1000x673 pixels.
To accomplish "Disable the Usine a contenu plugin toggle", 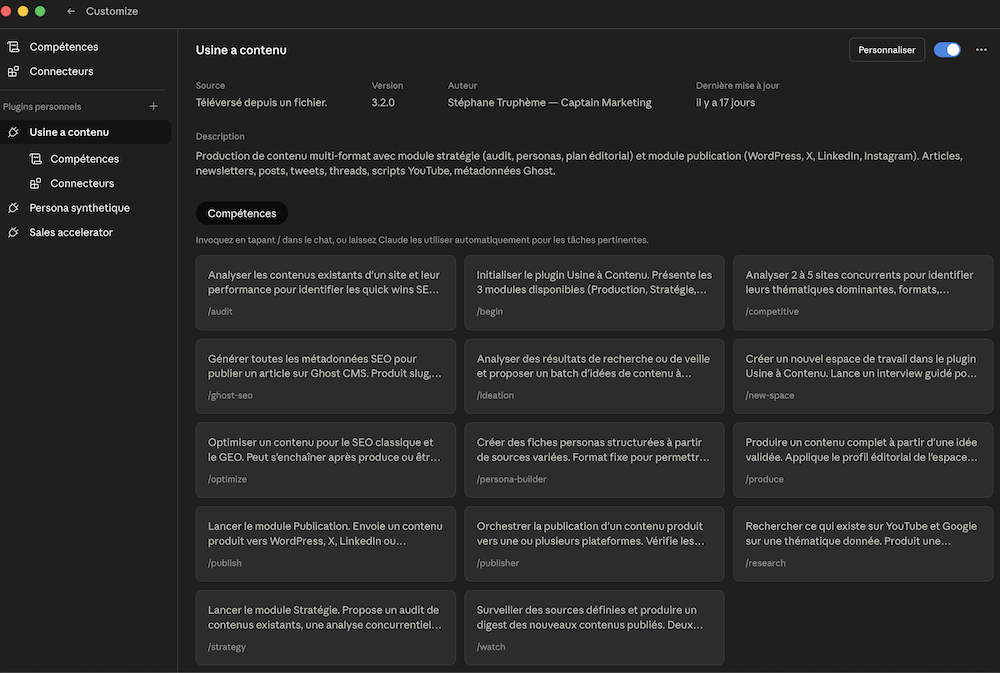I will pos(946,48).
